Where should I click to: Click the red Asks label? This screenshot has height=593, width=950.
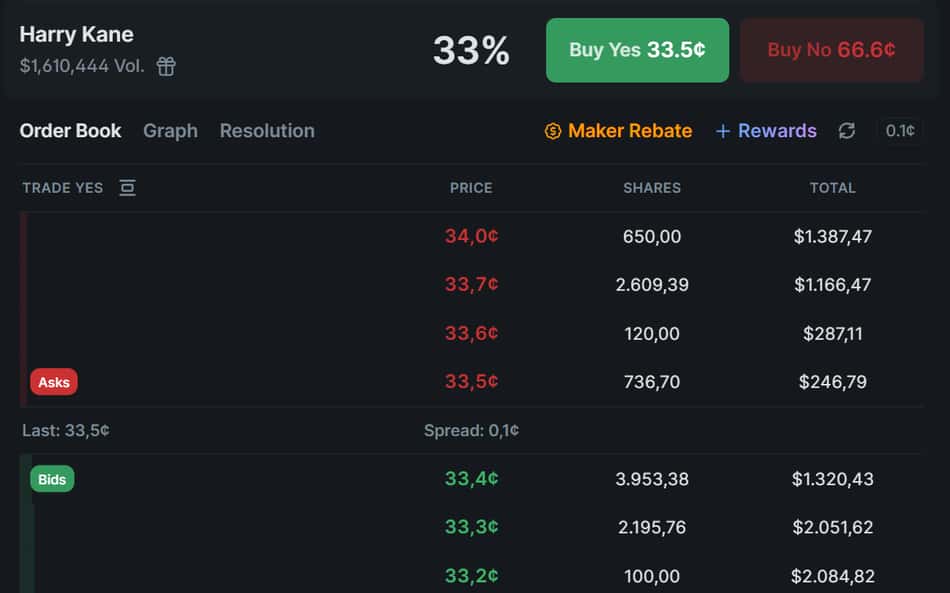(x=54, y=382)
